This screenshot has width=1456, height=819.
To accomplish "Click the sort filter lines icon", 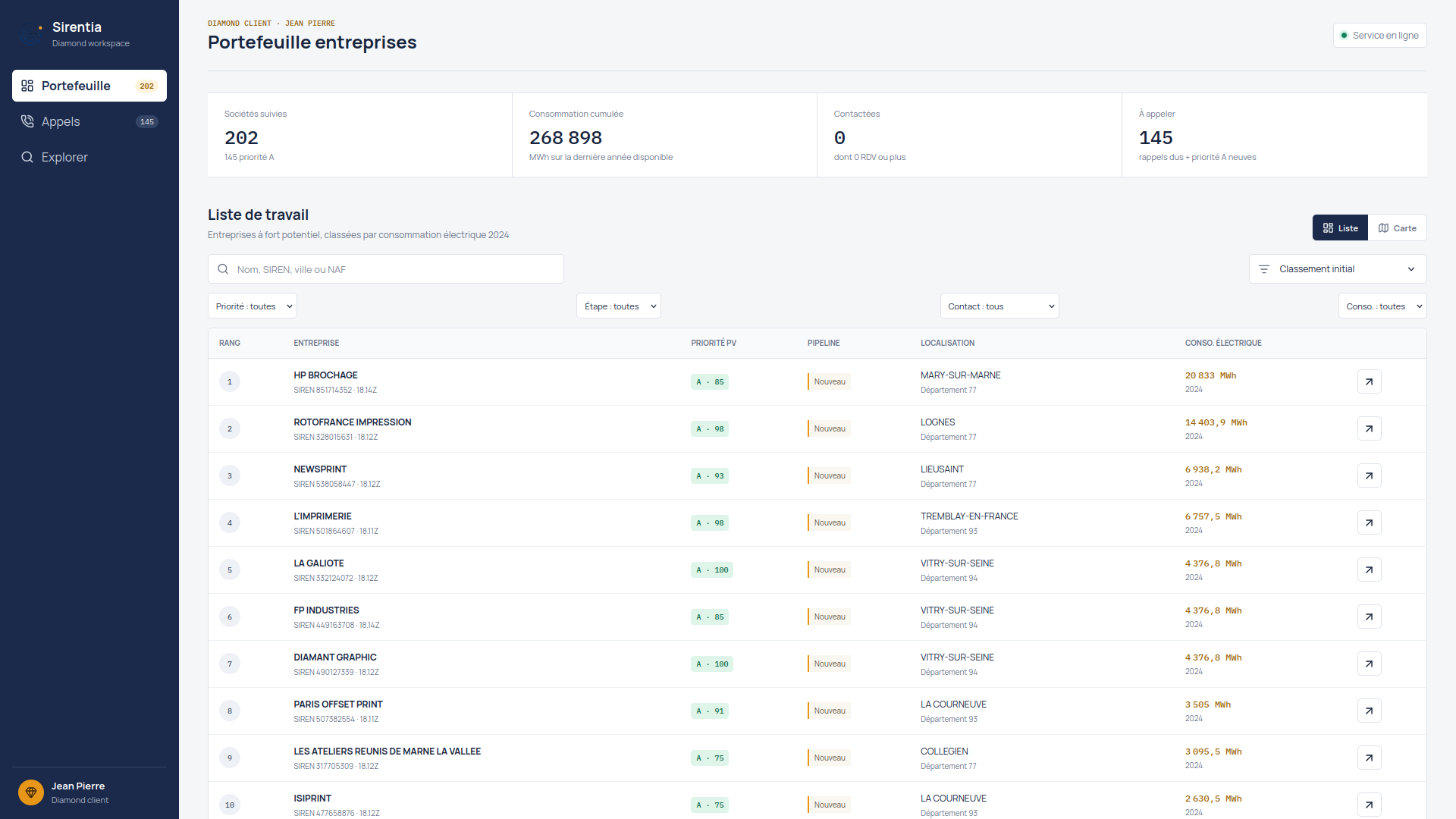I will (x=1264, y=269).
